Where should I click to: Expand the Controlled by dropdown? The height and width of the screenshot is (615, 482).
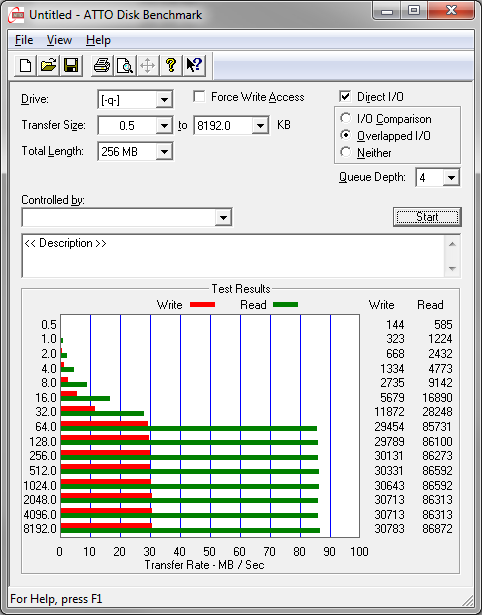223,217
